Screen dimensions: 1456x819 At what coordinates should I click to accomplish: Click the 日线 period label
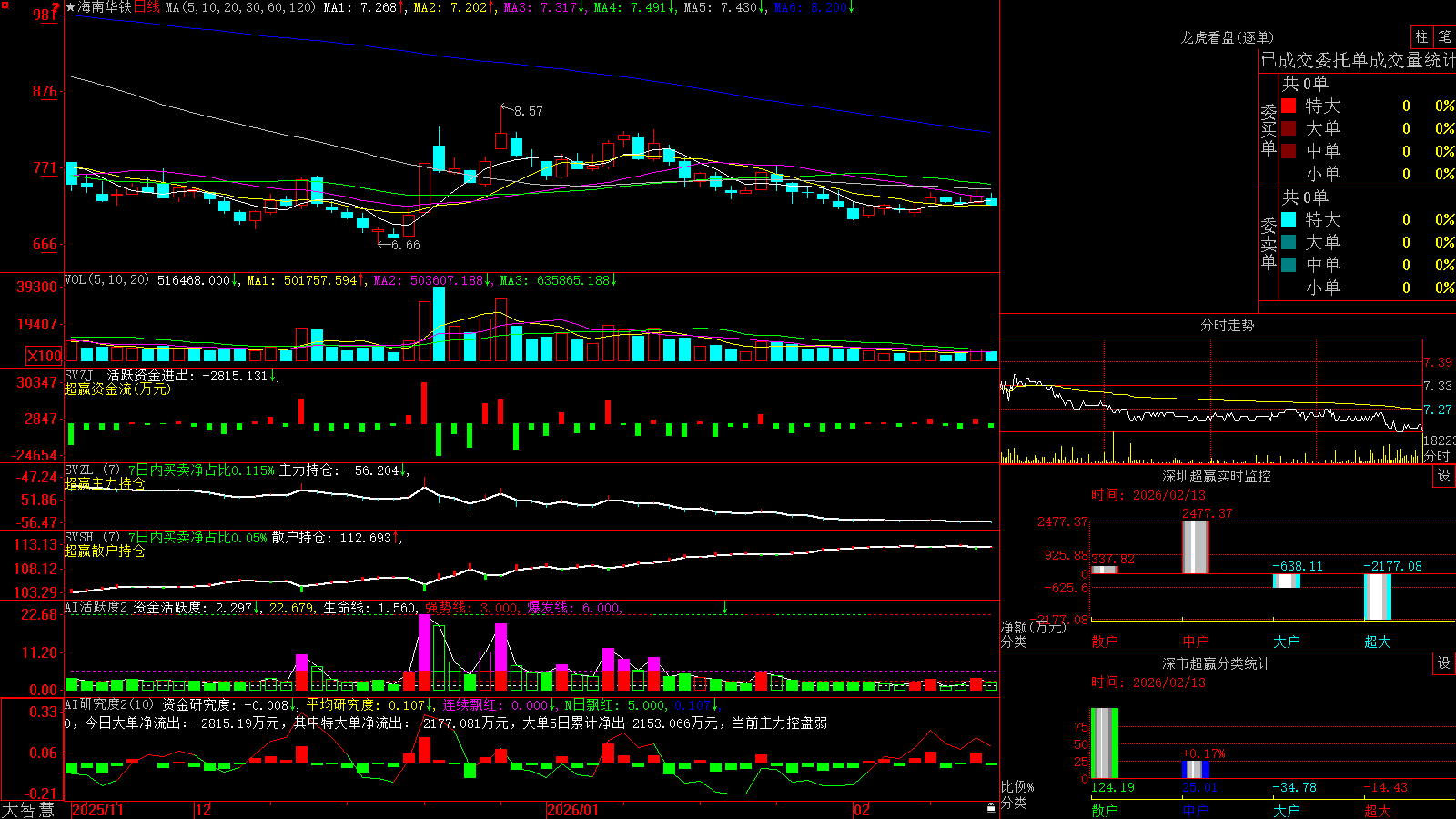click(147, 7)
